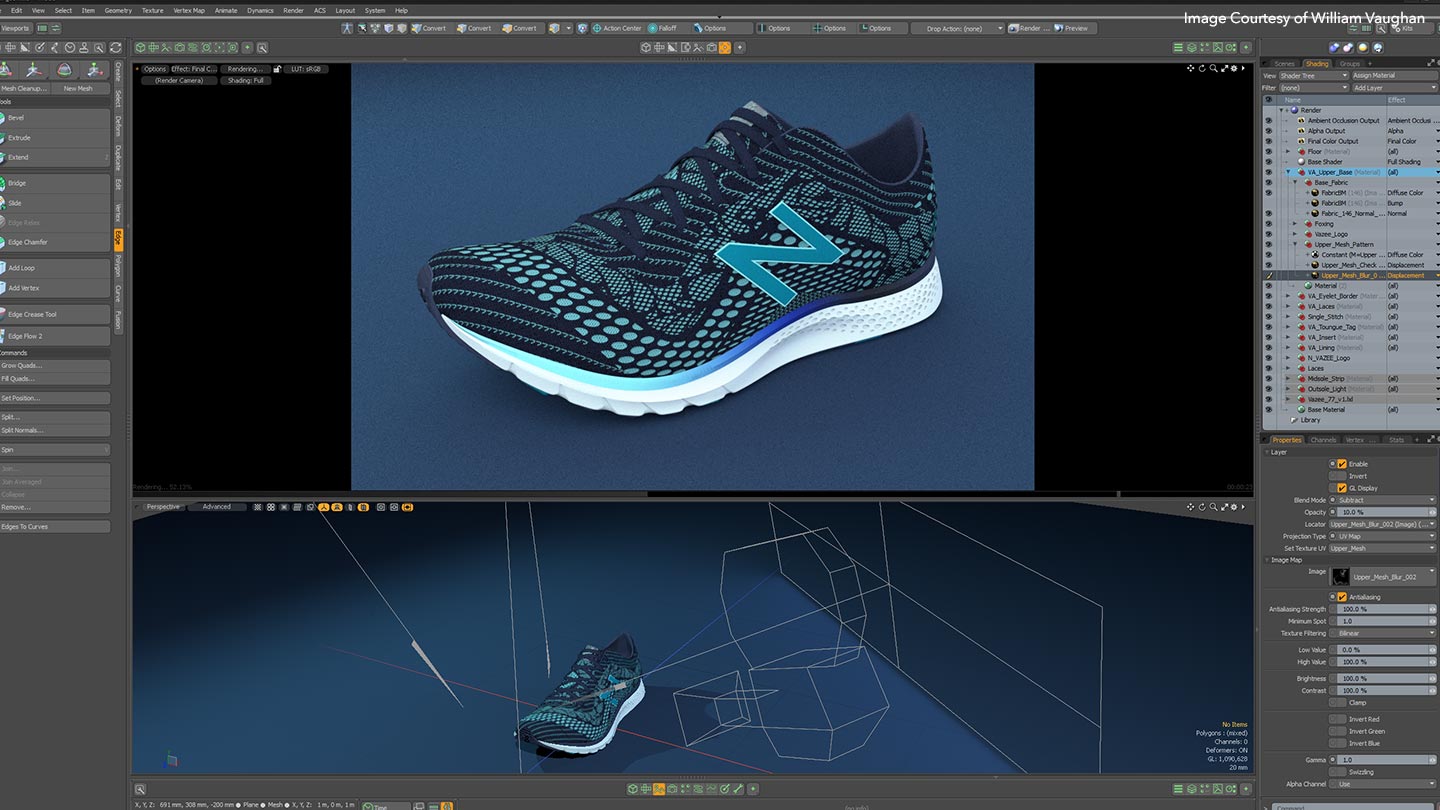This screenshot has width=1440, height=810.
Task: Disable the Enable layer checkbox
Action: (1342, 464)
